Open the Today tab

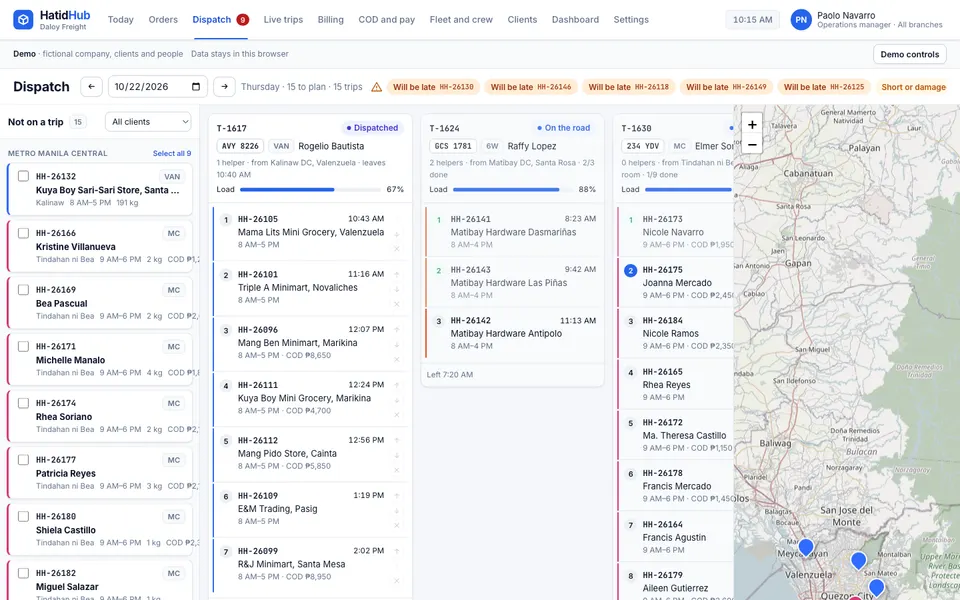point(121,20)
